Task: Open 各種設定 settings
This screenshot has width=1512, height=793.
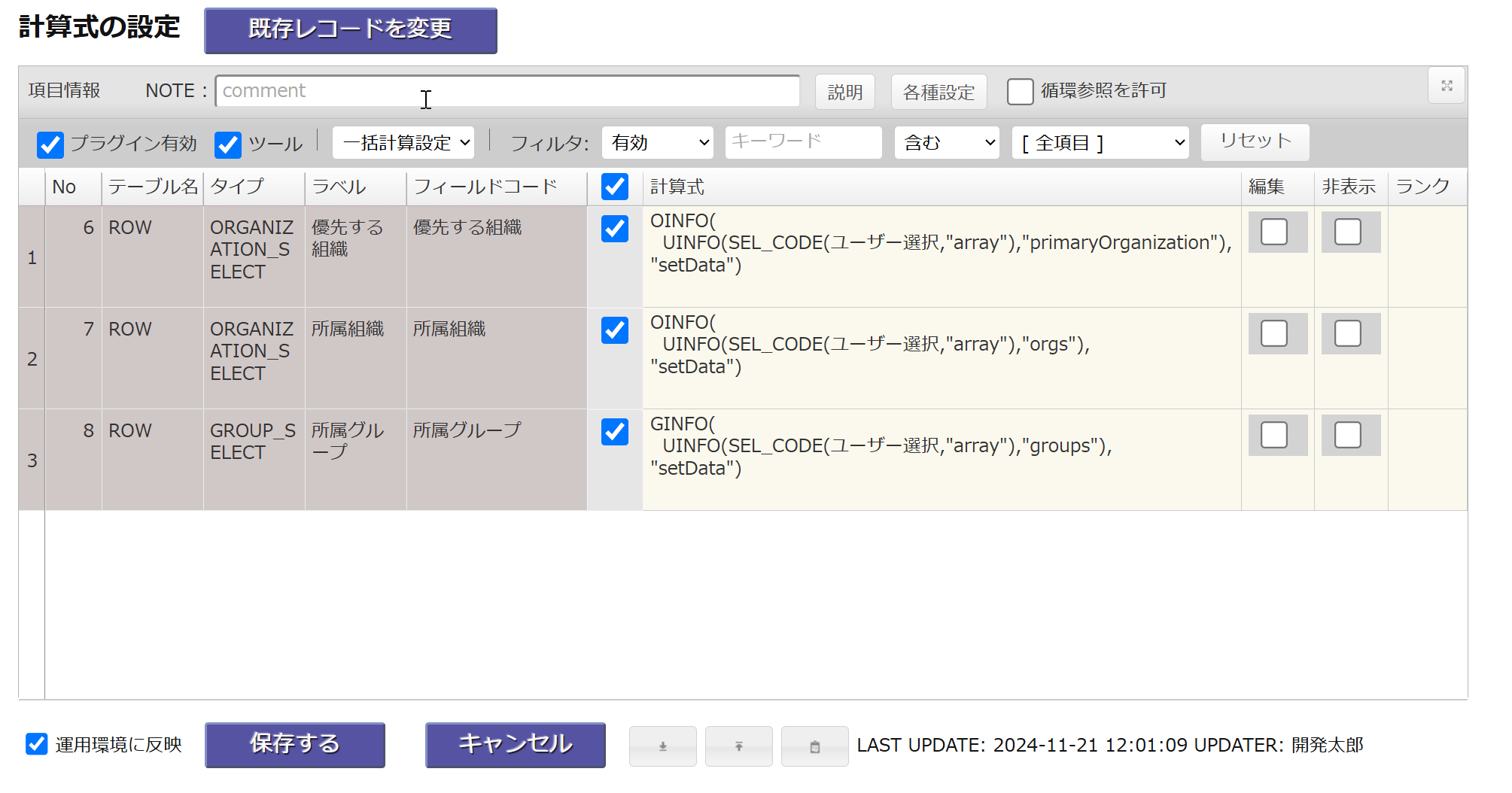Action: [x=939, y=92]
